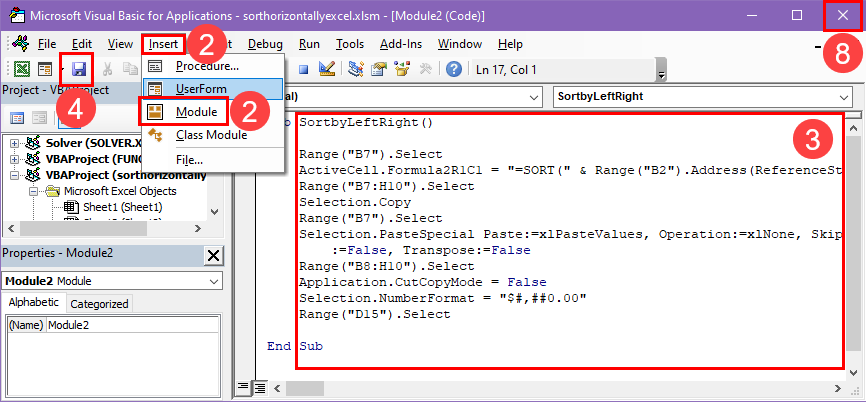The height and width of the screenshot is (402, 866).
Task: Click line Application.CutCopyMode = False
Action: (423, 282)
